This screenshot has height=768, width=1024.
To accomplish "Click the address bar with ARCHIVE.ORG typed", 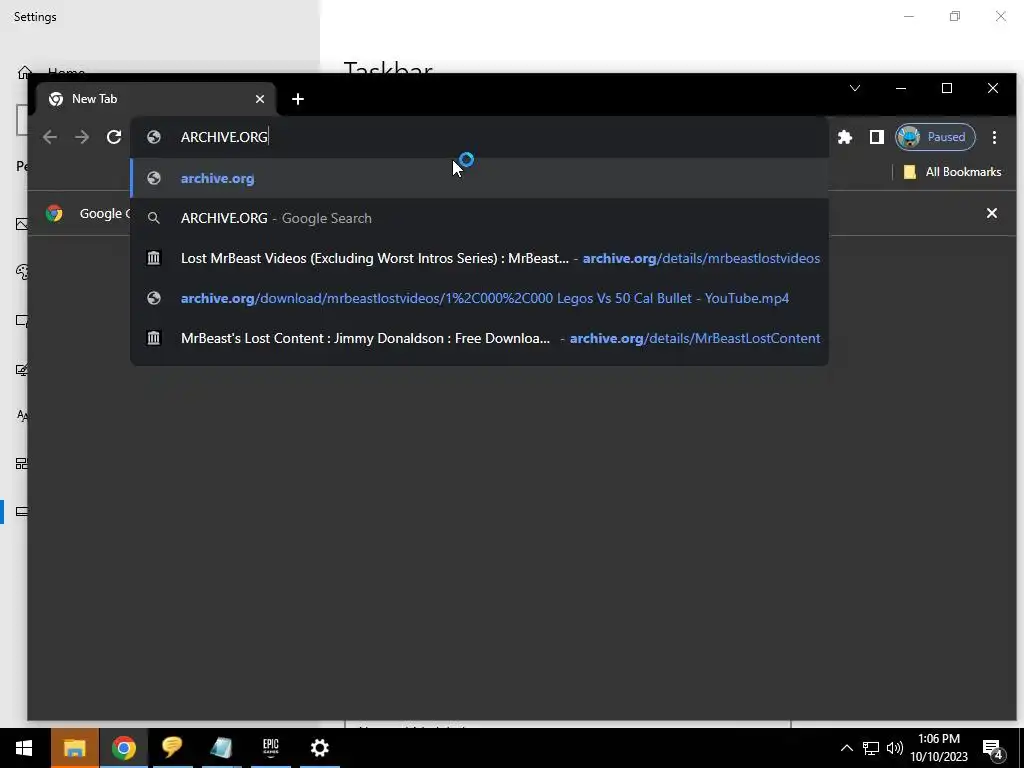I will (480, 137).
